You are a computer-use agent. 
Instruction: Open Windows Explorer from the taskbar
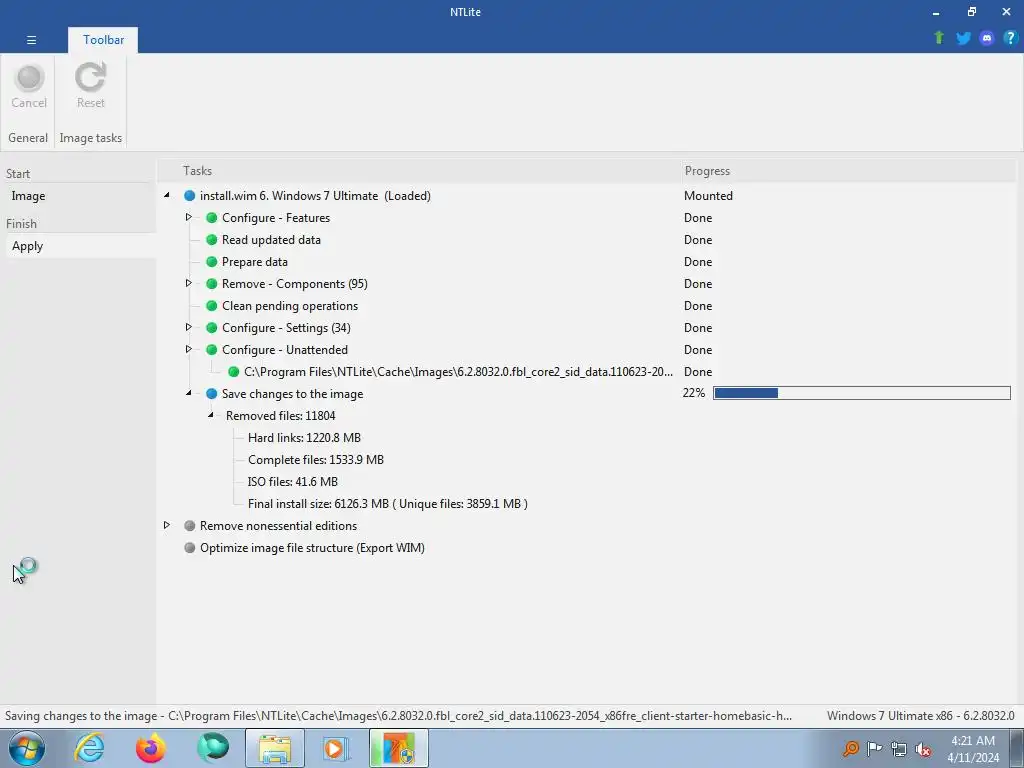275,748
